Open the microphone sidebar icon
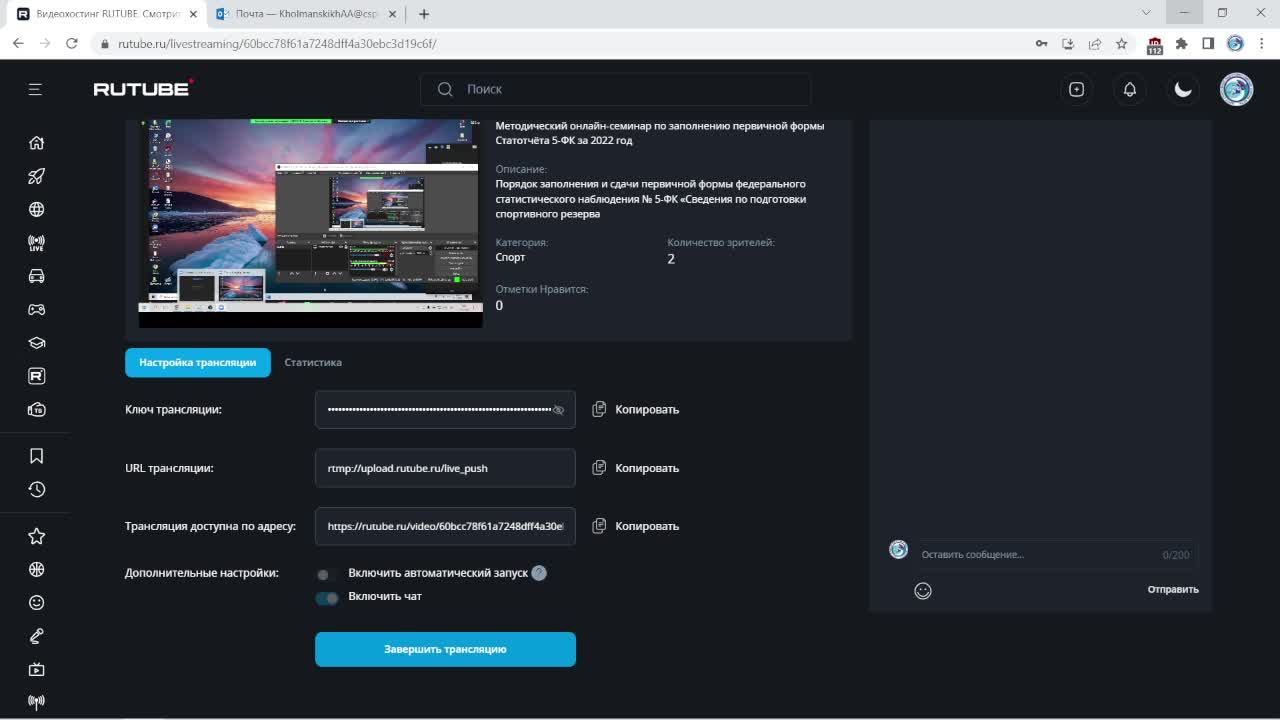 tap(37, 636)
